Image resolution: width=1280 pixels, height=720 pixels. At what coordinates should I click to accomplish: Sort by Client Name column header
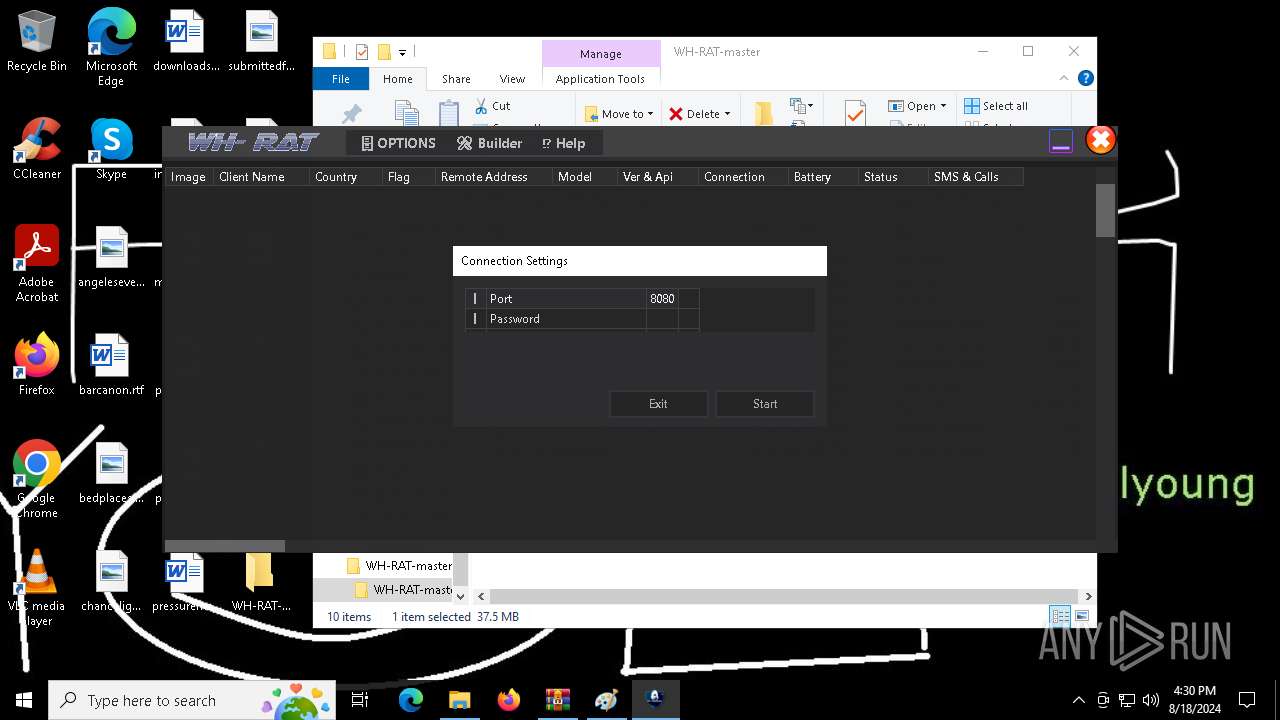click(262, 177)
